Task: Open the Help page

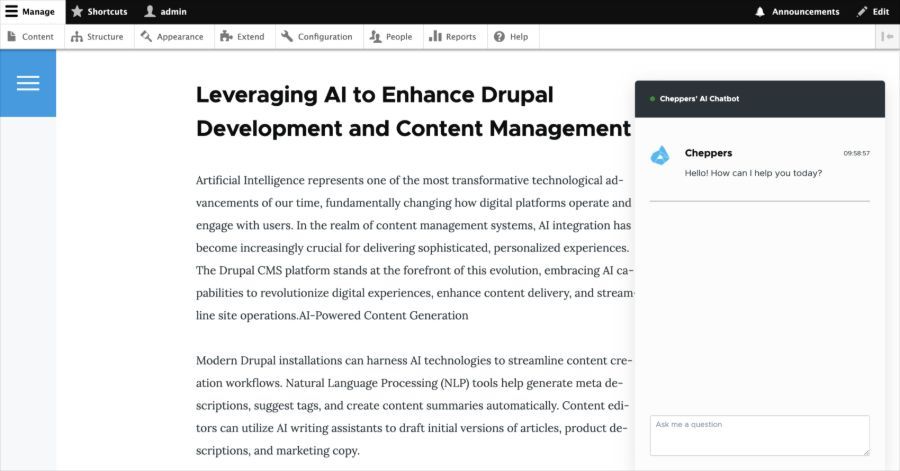Action: coord(511,37)
